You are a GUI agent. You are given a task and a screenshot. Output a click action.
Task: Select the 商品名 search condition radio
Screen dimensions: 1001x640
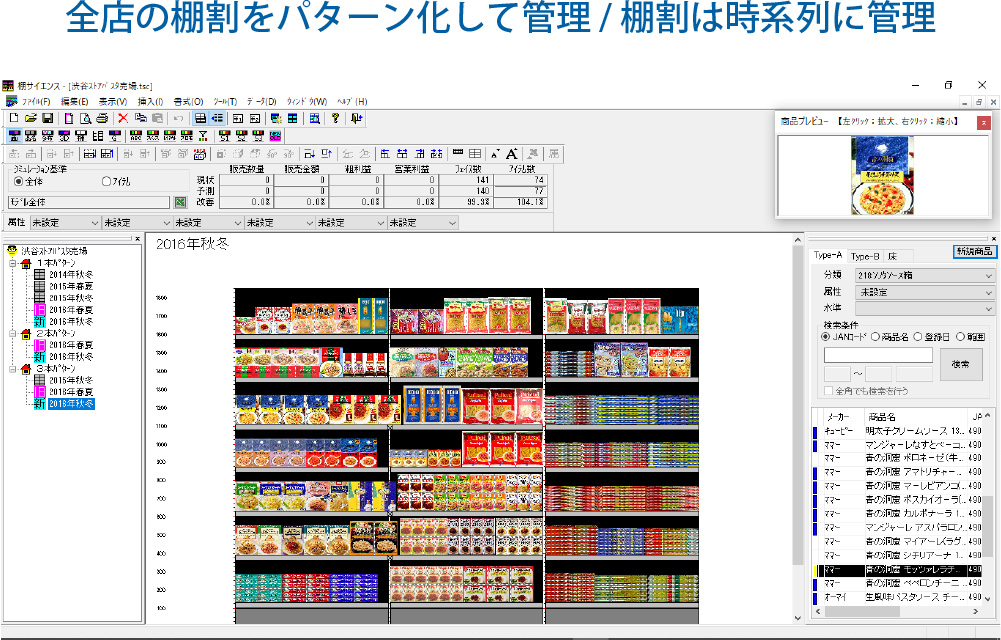point(875,337)
